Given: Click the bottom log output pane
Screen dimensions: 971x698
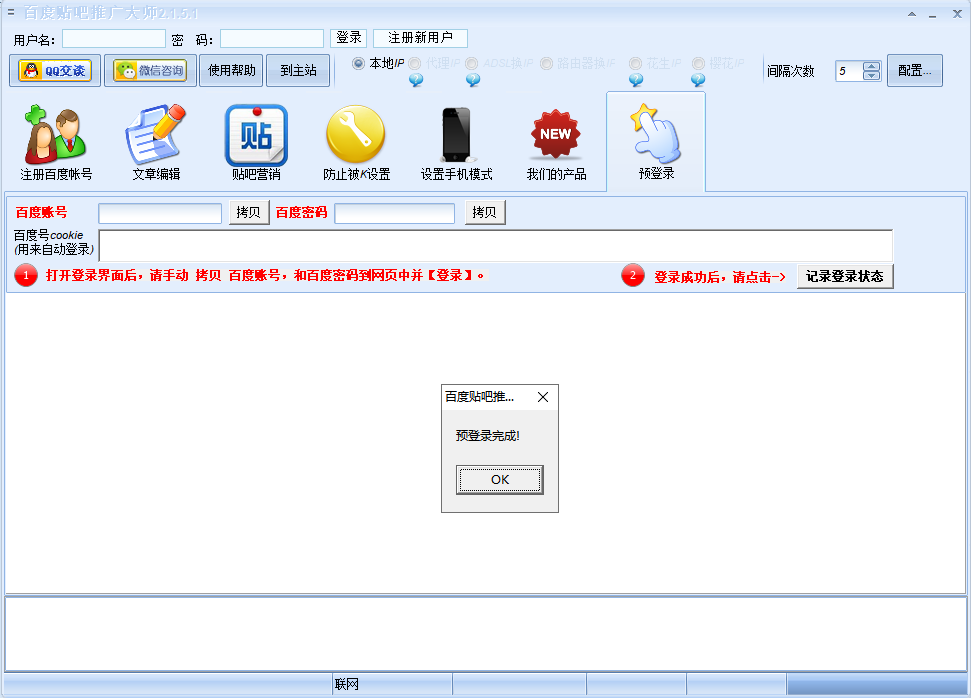Looking at the screenshot, I should tap(486, 634).
